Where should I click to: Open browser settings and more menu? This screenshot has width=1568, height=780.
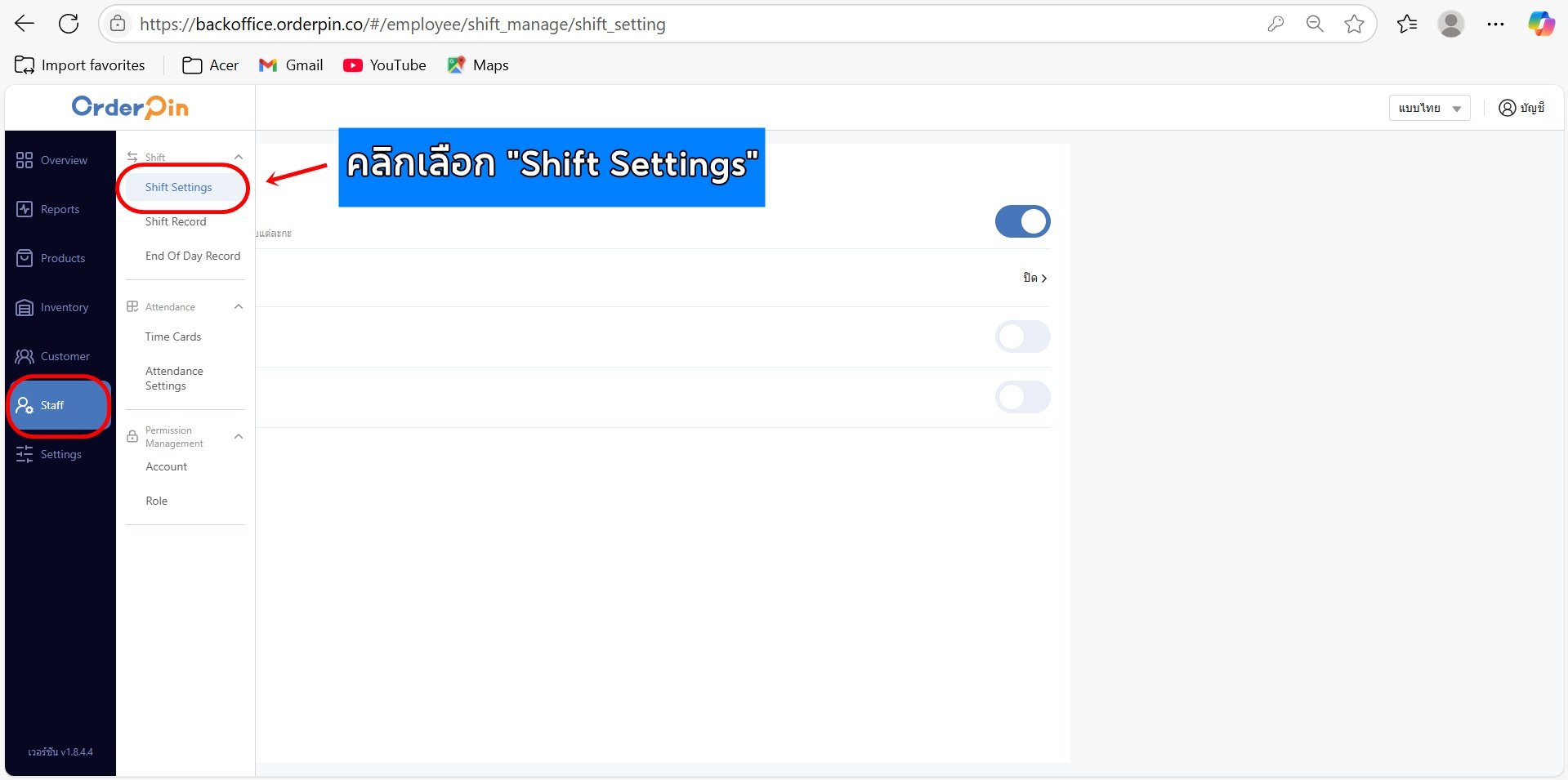1495,24
